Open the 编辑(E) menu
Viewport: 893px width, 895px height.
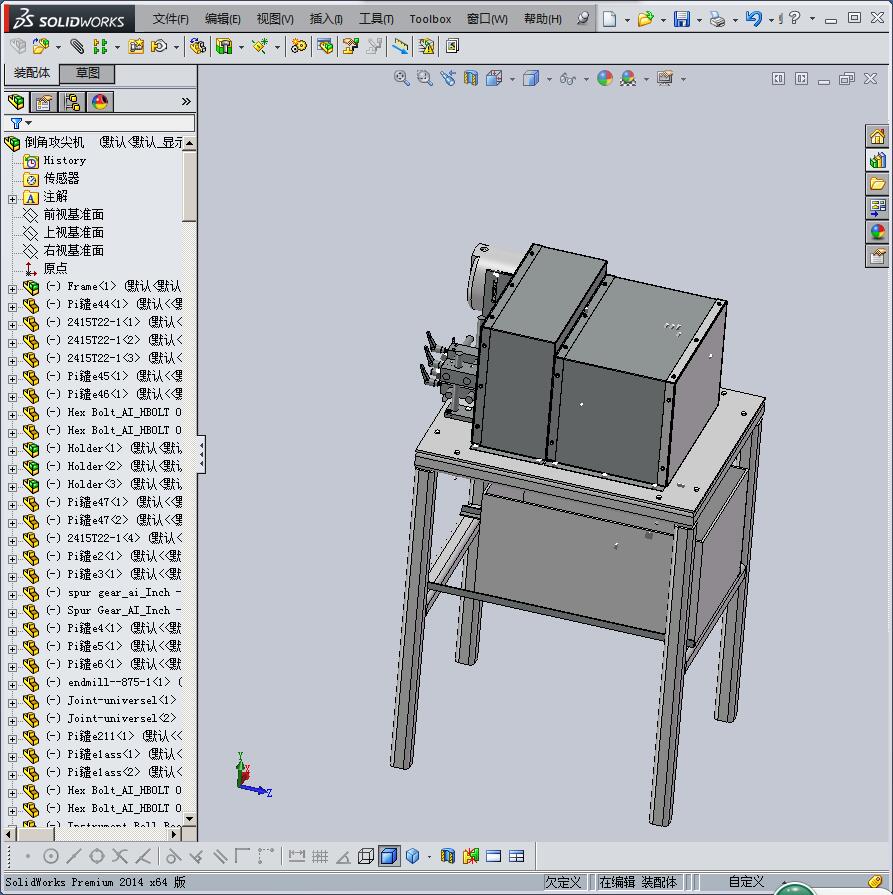click(x=223, y=19)
